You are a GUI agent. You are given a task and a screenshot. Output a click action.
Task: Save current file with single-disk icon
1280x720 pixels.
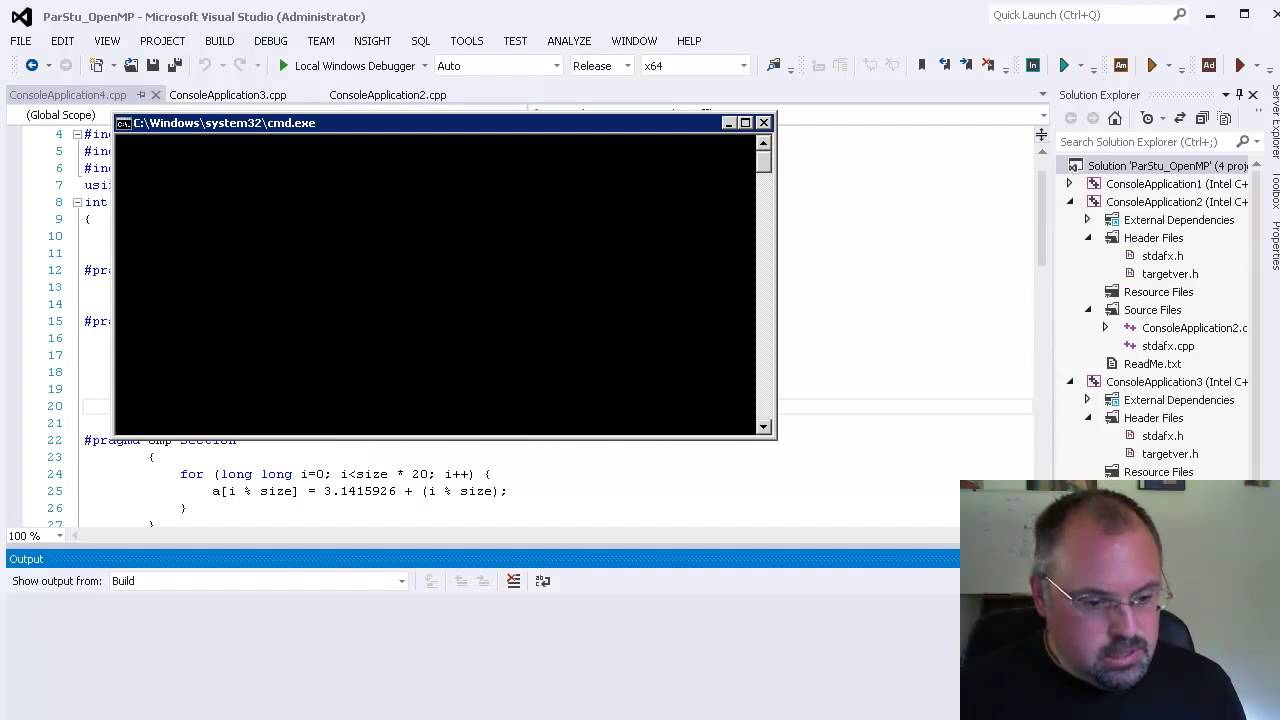click(153, 65)
